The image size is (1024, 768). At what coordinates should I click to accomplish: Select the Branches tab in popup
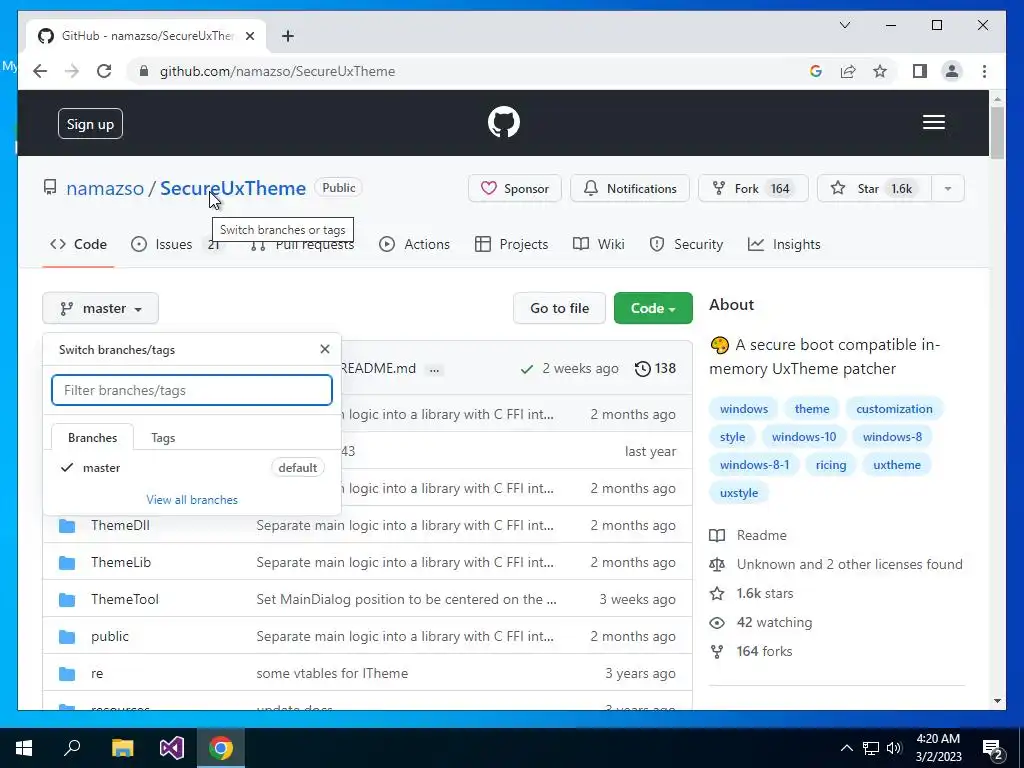92,438
